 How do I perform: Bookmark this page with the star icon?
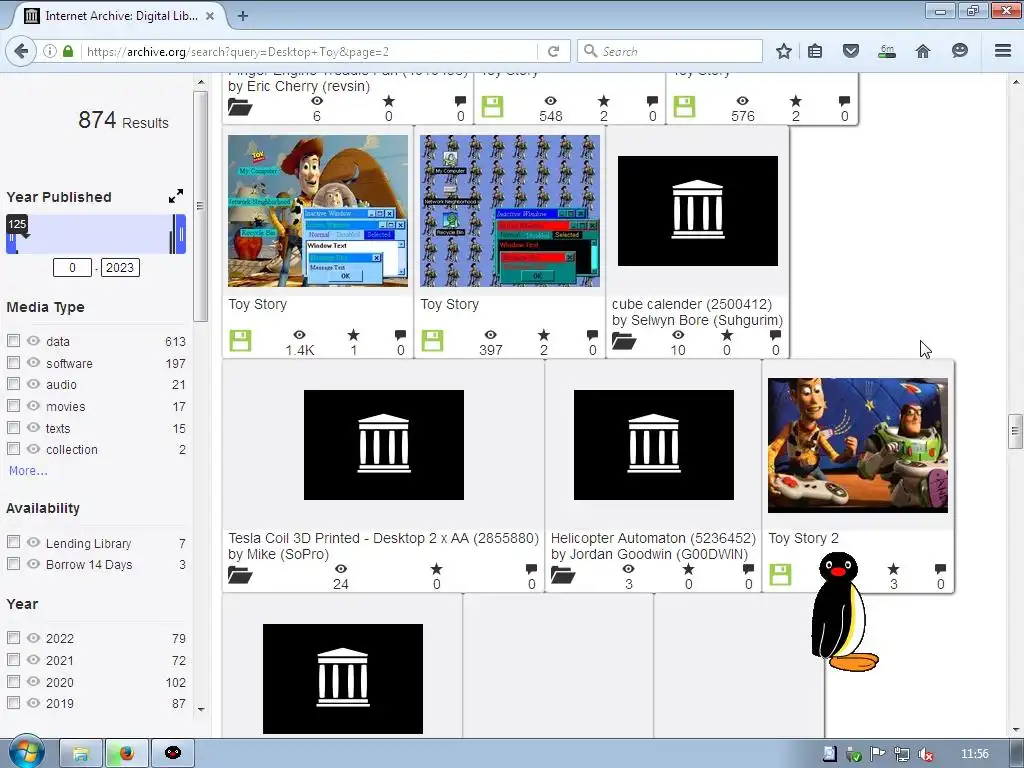coord(784,51)
